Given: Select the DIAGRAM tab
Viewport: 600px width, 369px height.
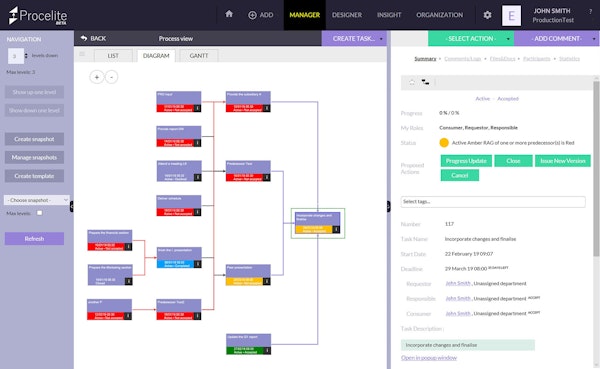Looking at the screenshot, I should pyautogui.click(x=156, y=56).
